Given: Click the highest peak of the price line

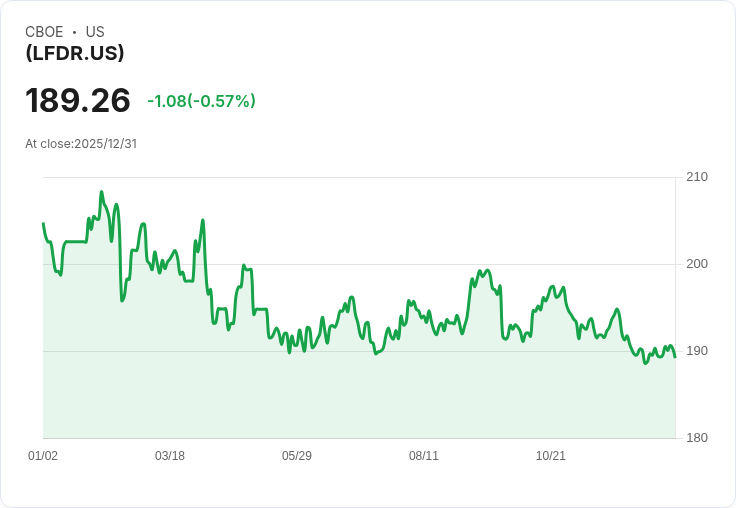Looking at the screenshot, I should [101, 192].
